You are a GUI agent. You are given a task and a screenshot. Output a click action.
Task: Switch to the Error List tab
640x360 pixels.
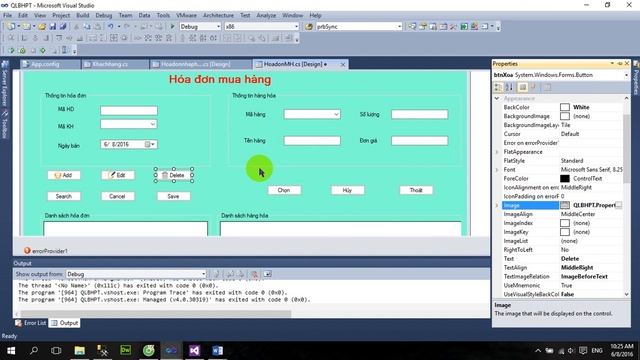tap(31, 323)
